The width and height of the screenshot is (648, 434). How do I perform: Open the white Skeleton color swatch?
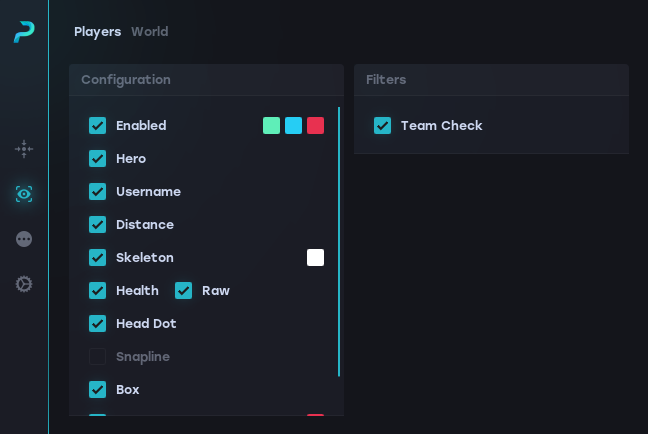pos(315,258)
